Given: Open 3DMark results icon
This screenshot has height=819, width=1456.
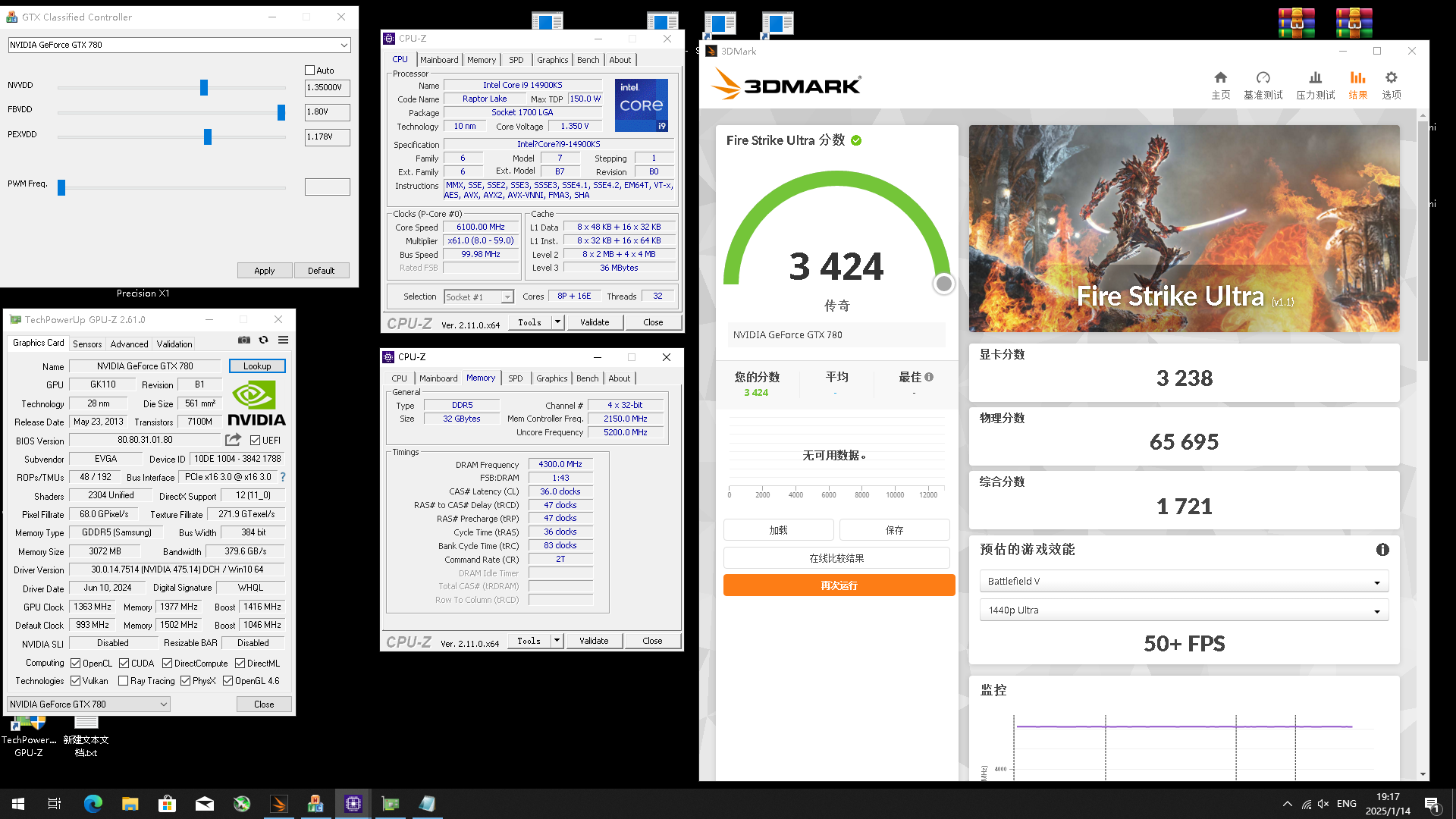Looking at the screenshot, I should tap(1357, 77).
